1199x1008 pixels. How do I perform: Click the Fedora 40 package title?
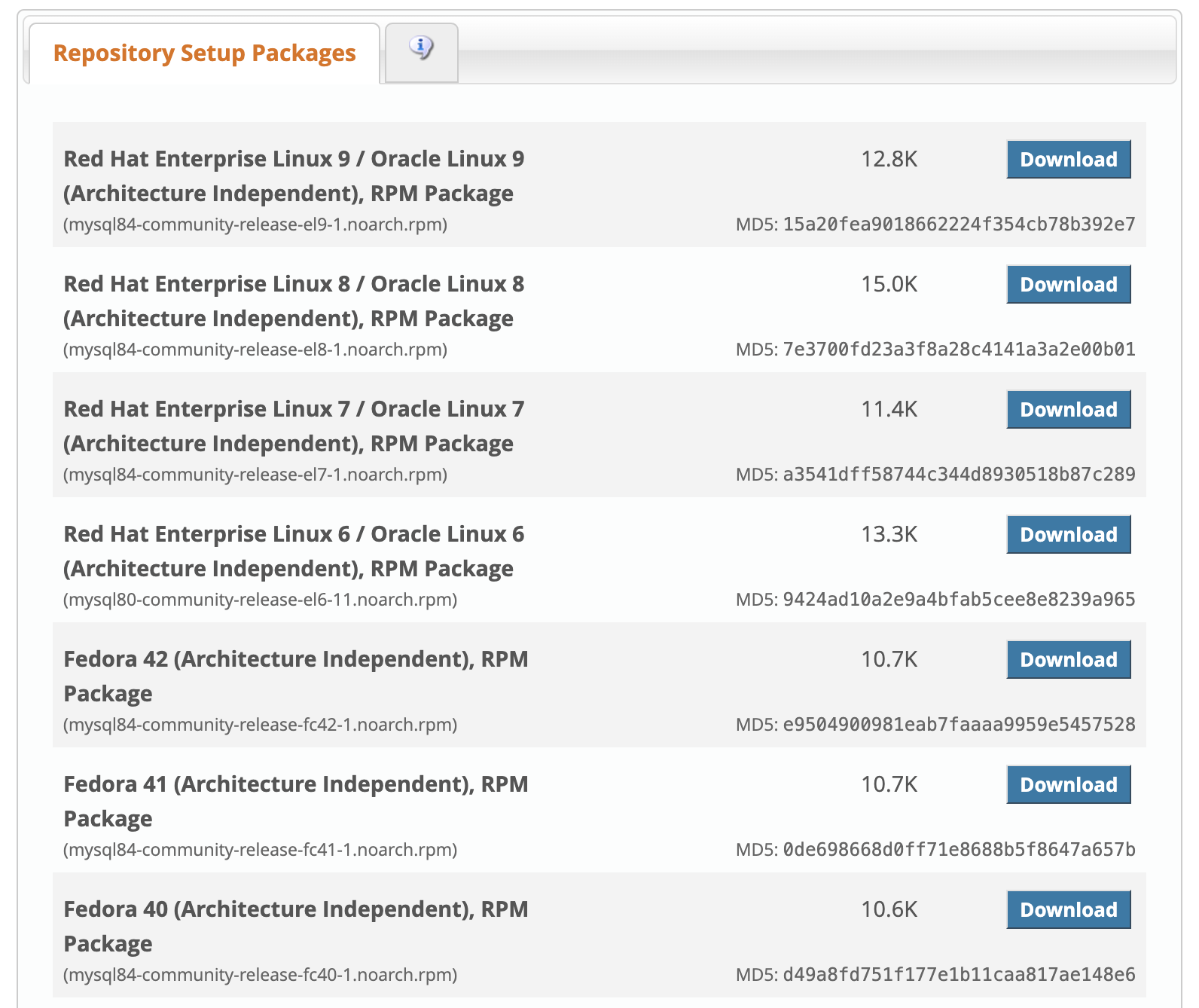click(x=295, y=926)
